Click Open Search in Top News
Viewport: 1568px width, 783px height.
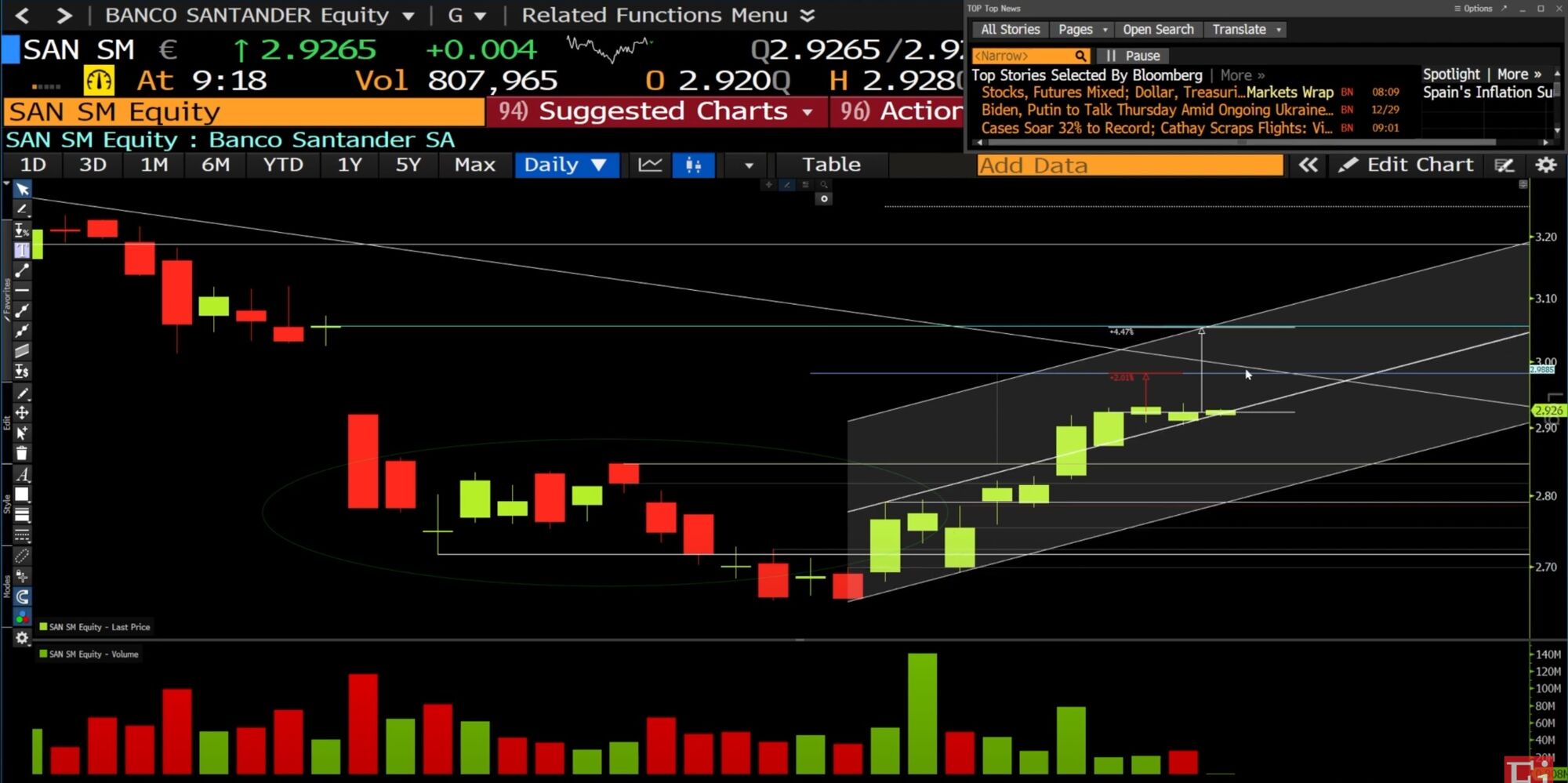click(x=1158, y=30)
